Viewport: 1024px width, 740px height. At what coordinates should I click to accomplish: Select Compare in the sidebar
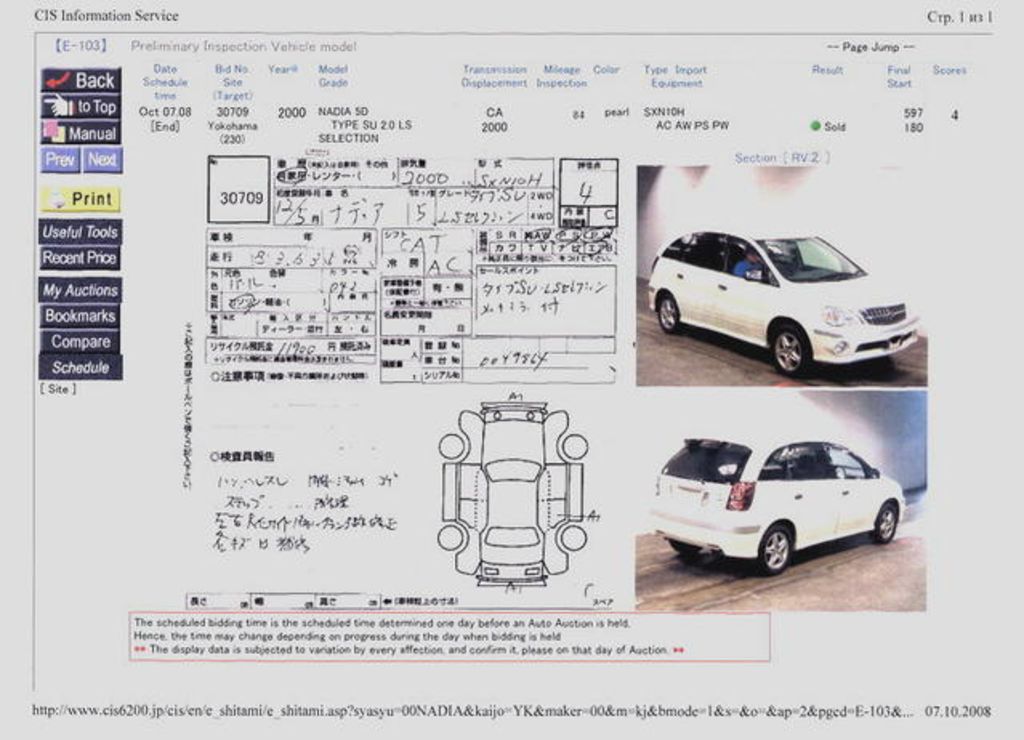click(x=80, y=342)
